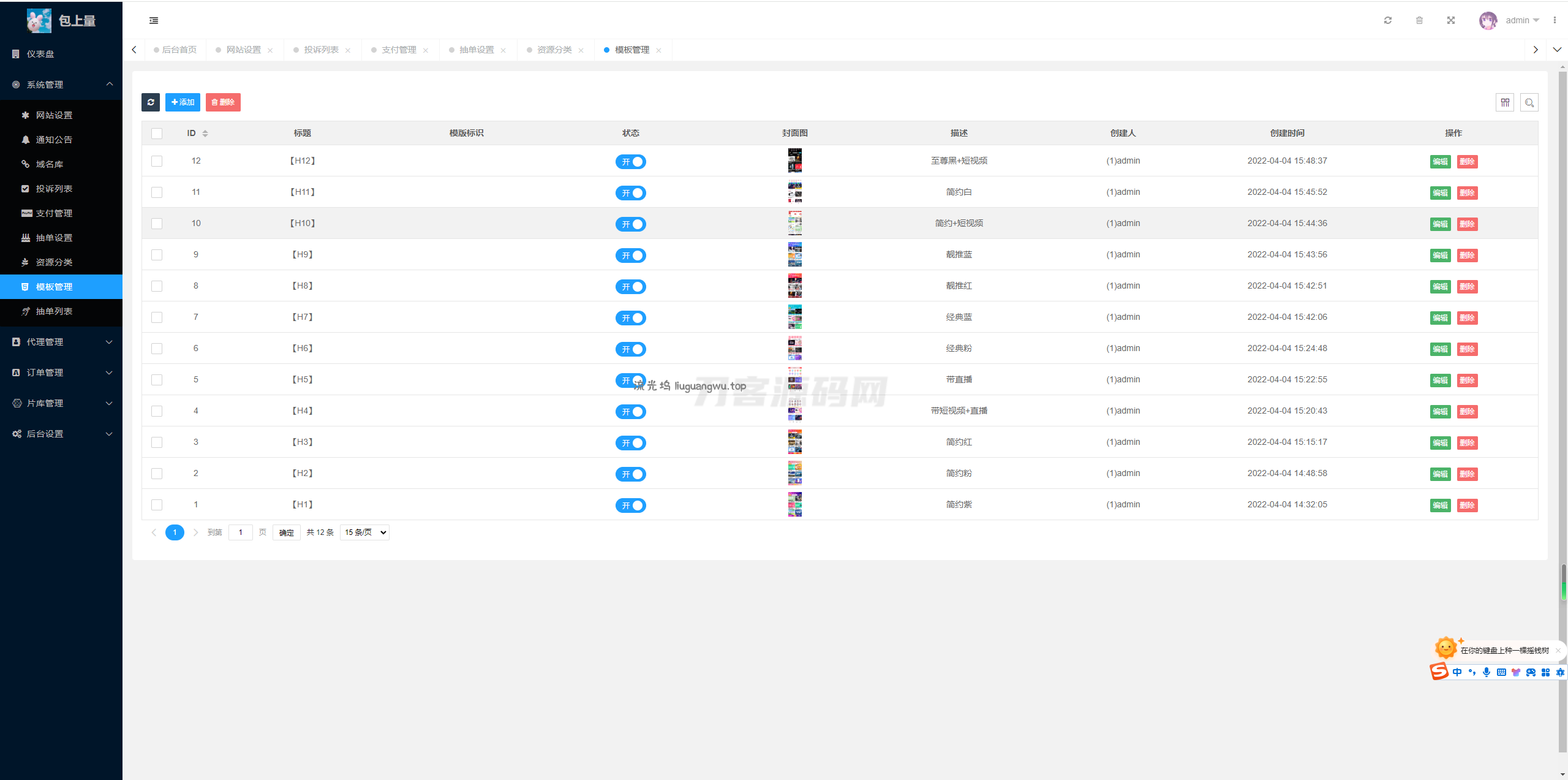The height and width of the screenshot is (780, 1568).
Task: Sort table by ID column arrows
Action: coord(205,134)
